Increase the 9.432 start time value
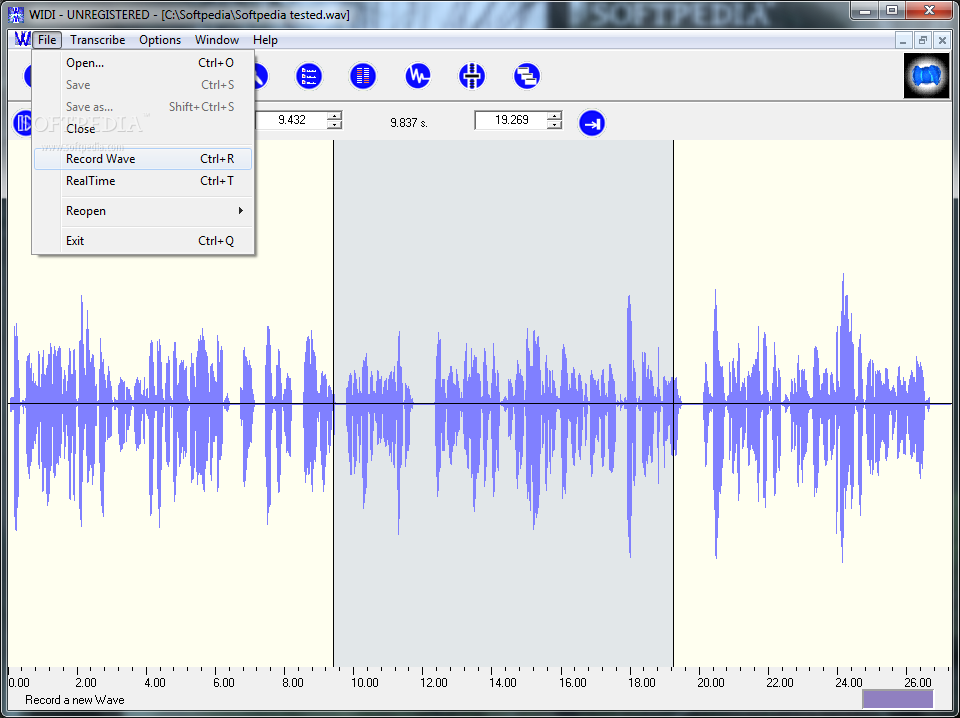This screenshot has height=718, width=960. pos(334,116)
